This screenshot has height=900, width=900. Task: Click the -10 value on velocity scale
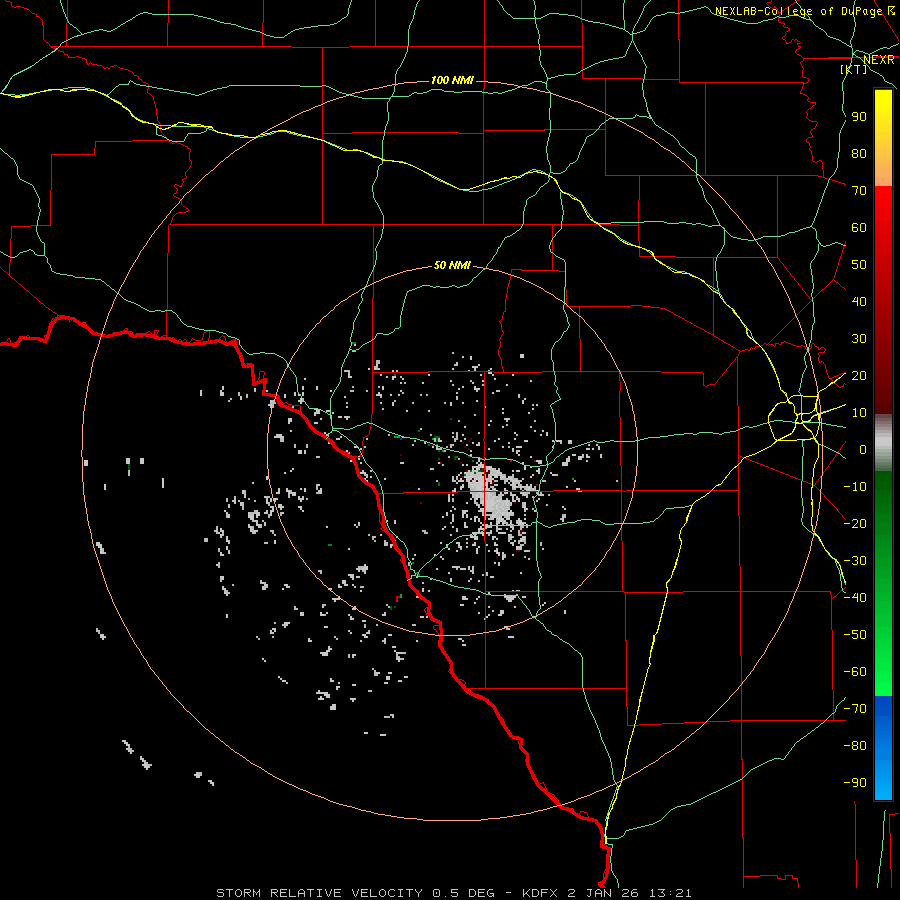[855, 487]
